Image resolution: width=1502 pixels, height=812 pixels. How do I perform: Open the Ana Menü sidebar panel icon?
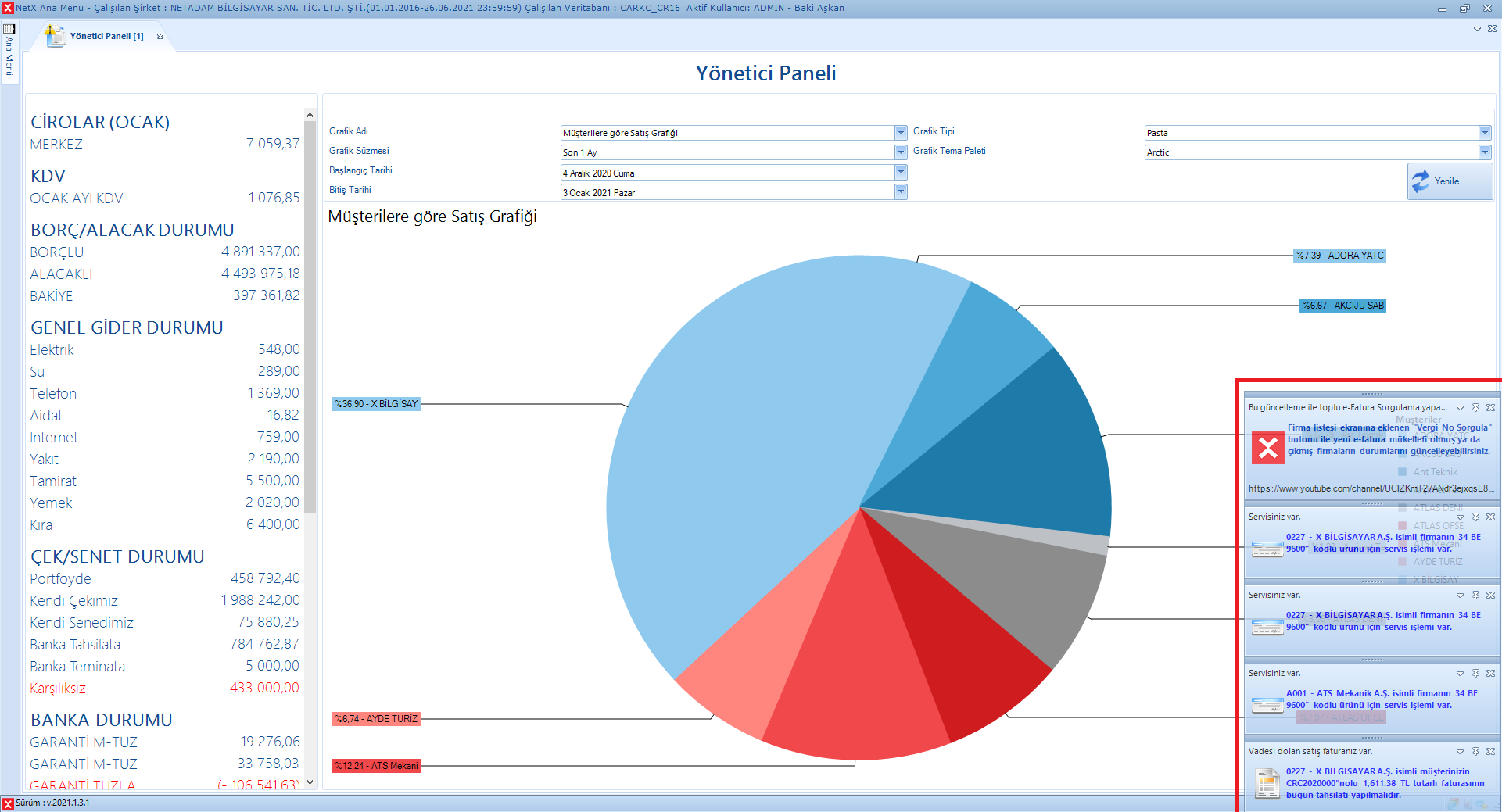(x=9, y=29)
